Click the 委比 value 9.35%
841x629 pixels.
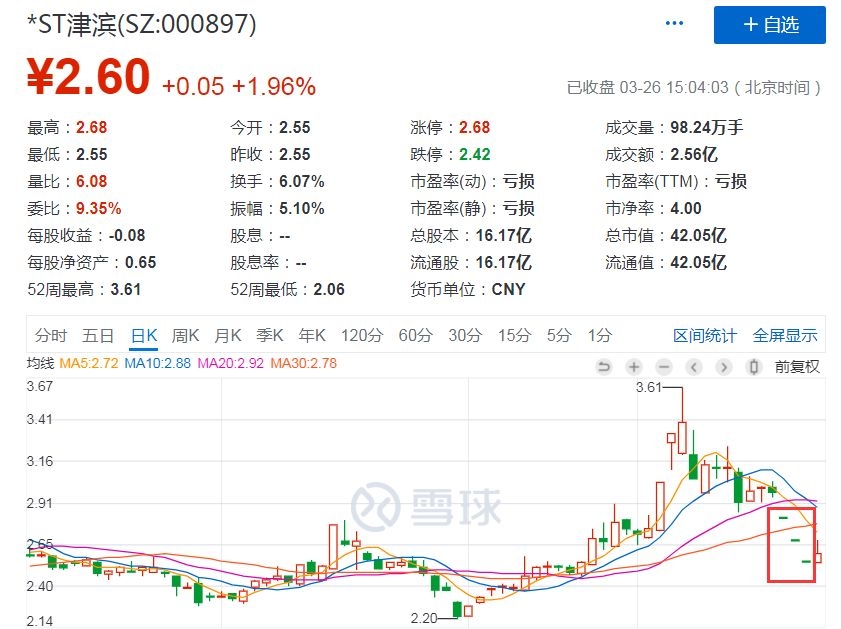(98, 208)
